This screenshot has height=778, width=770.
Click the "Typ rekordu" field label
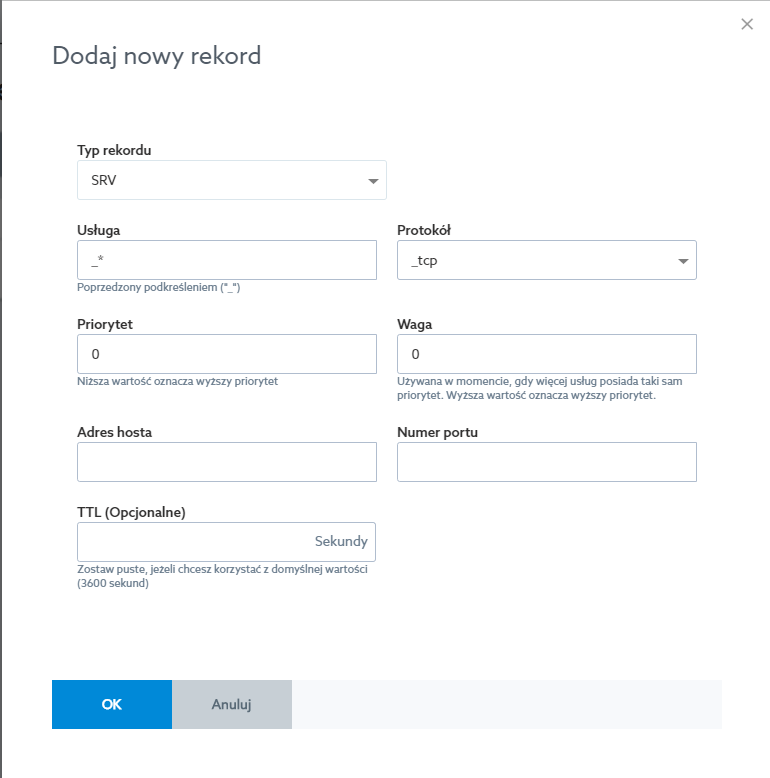pyautogui.click(x=115, y=150)
